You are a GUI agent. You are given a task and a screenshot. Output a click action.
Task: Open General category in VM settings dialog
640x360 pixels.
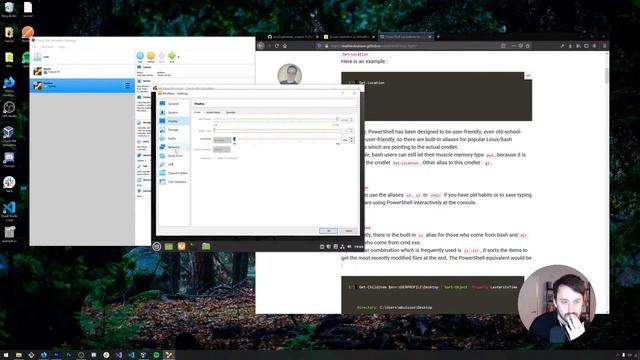coord(173,104)
